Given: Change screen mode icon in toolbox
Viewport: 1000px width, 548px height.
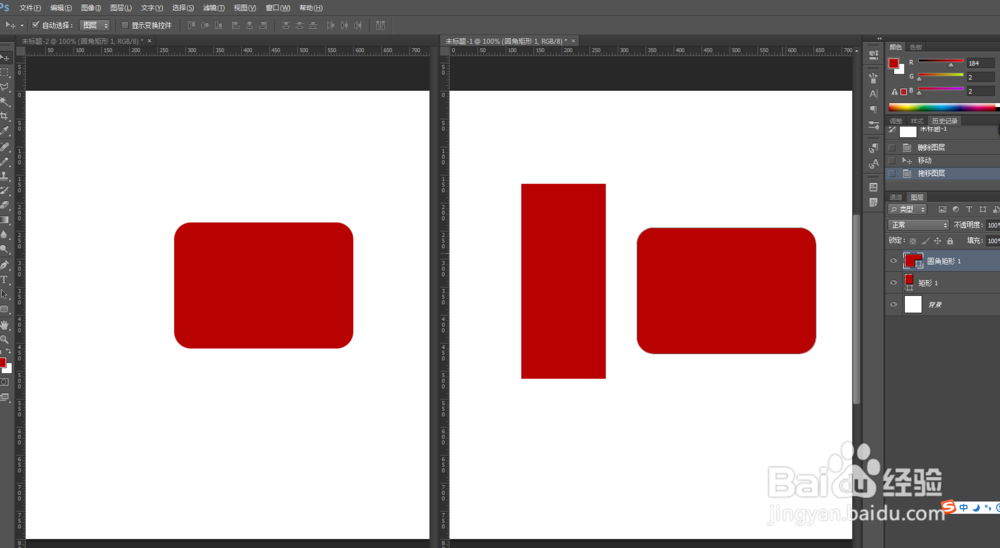Looking at the screenshot, I should [5, 397].
